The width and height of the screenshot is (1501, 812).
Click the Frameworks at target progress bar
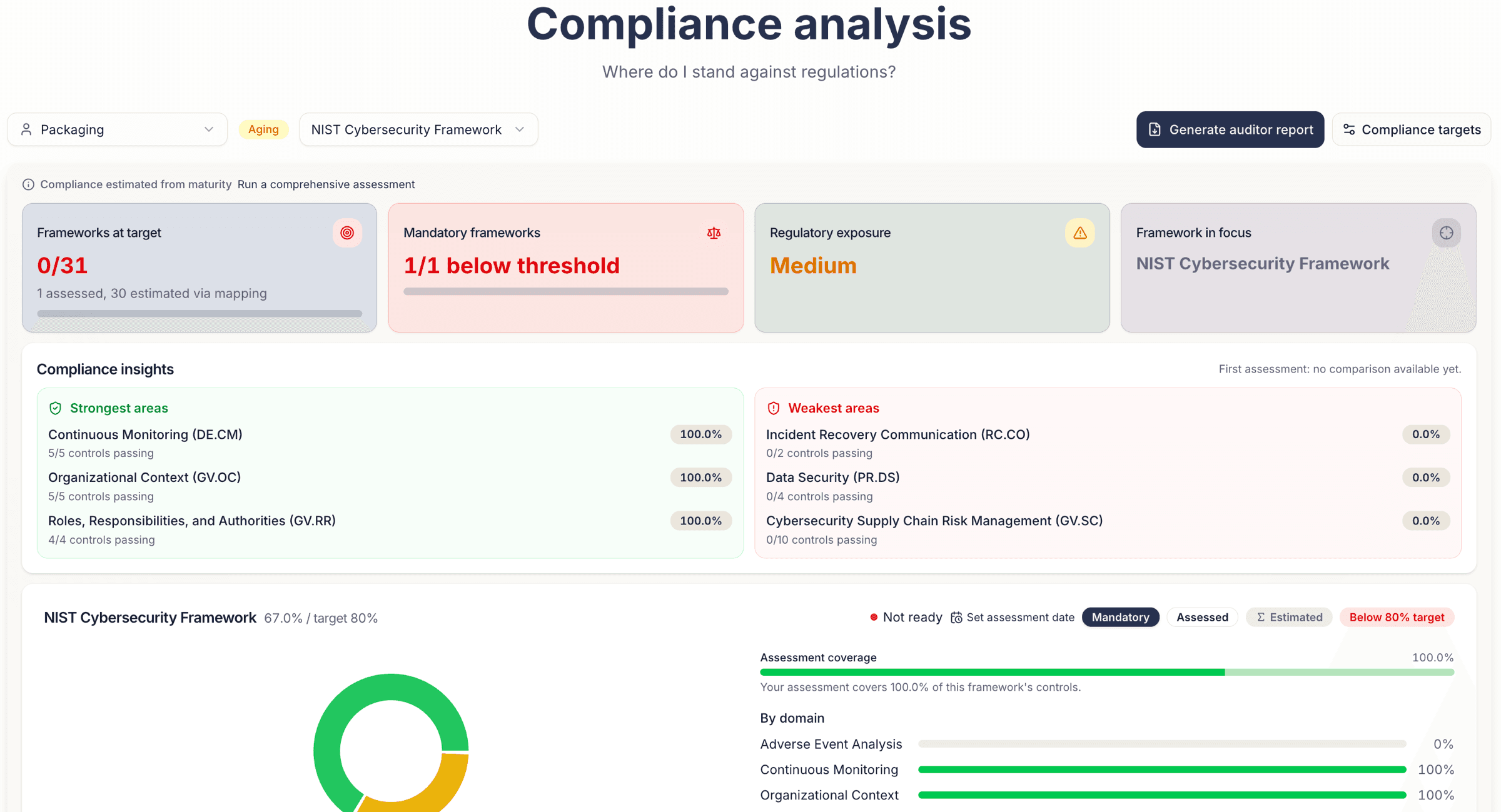200,314
